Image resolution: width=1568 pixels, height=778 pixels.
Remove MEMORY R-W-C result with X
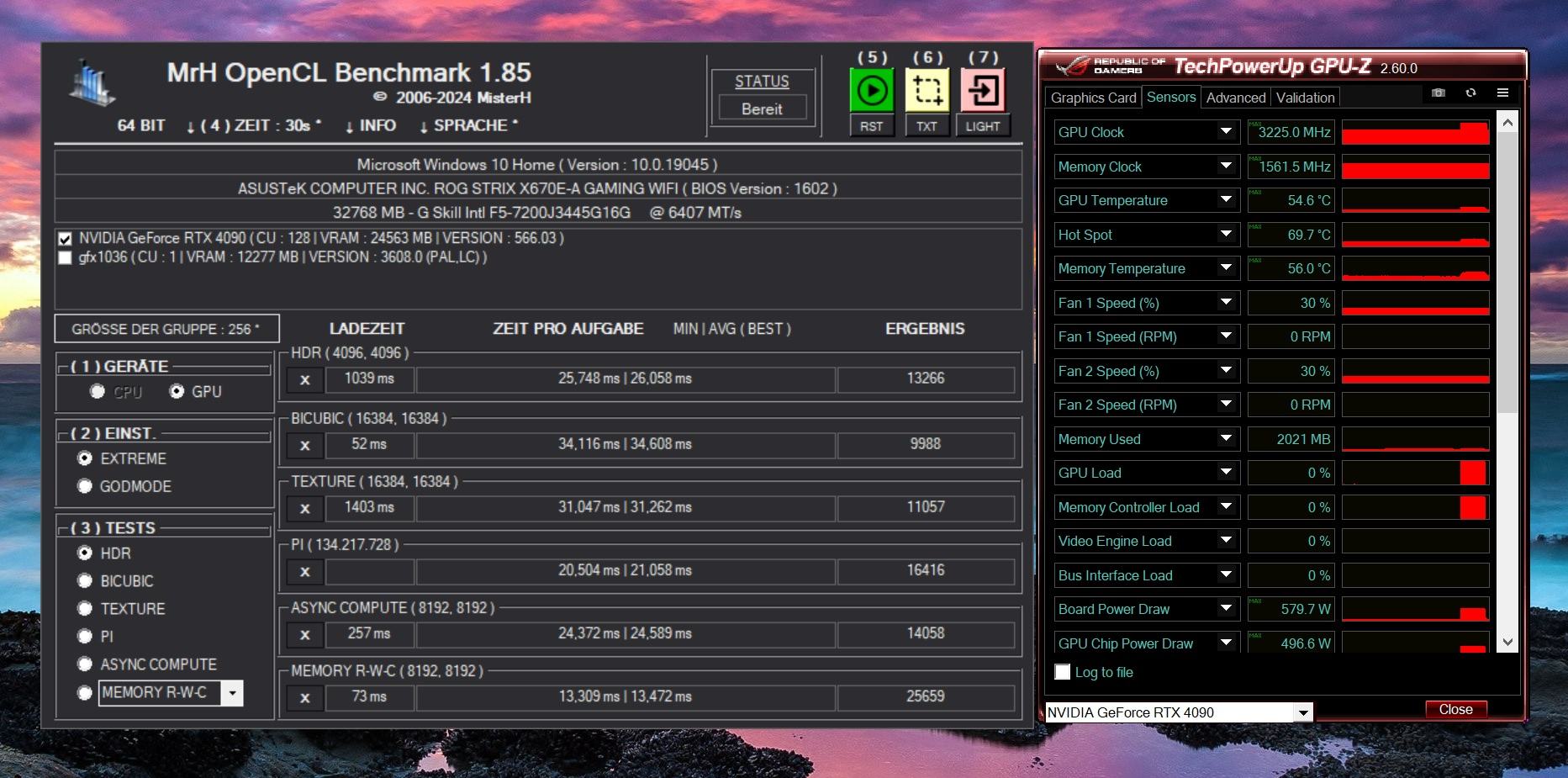305,697
